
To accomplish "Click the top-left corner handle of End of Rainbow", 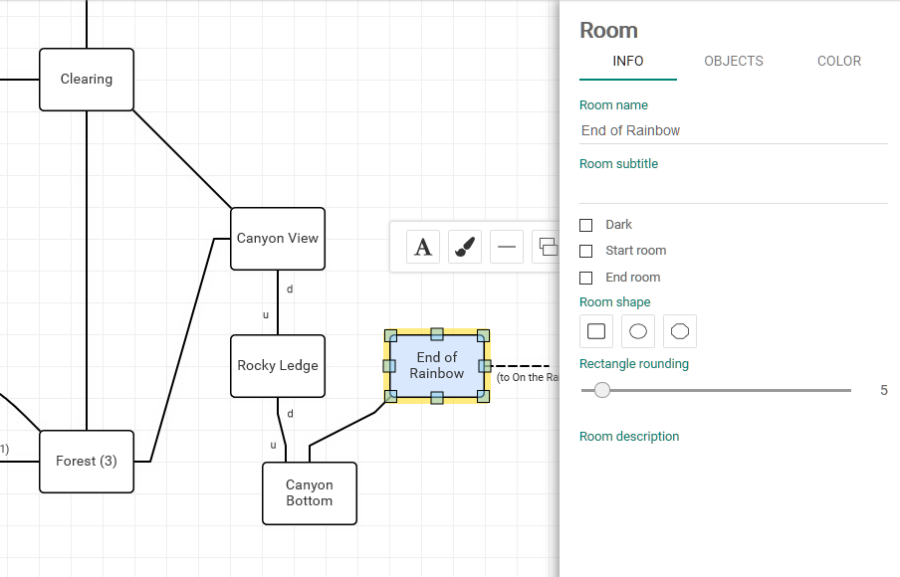I will click(390, 335).
